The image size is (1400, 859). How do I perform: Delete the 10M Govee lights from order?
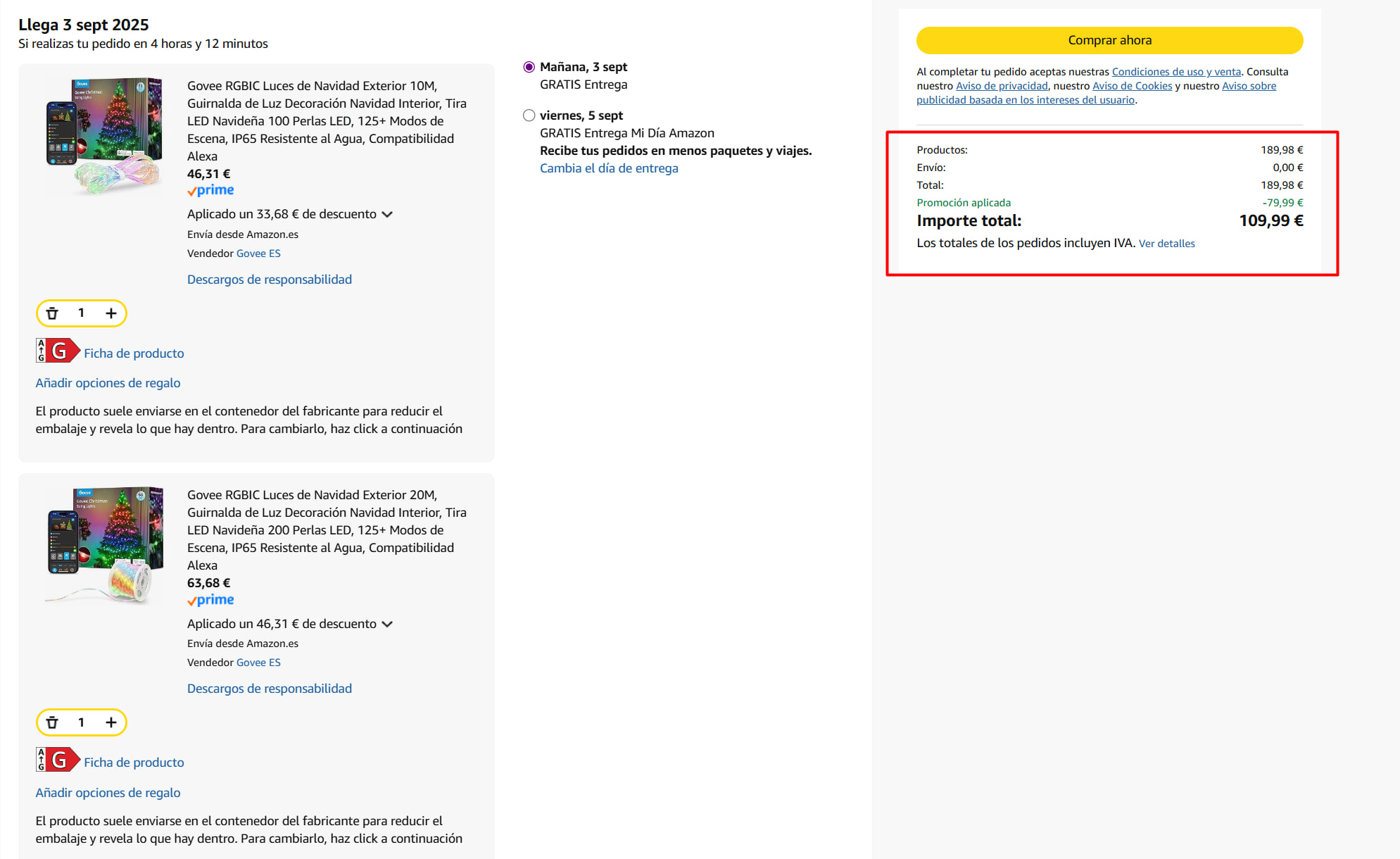[52, 313]
